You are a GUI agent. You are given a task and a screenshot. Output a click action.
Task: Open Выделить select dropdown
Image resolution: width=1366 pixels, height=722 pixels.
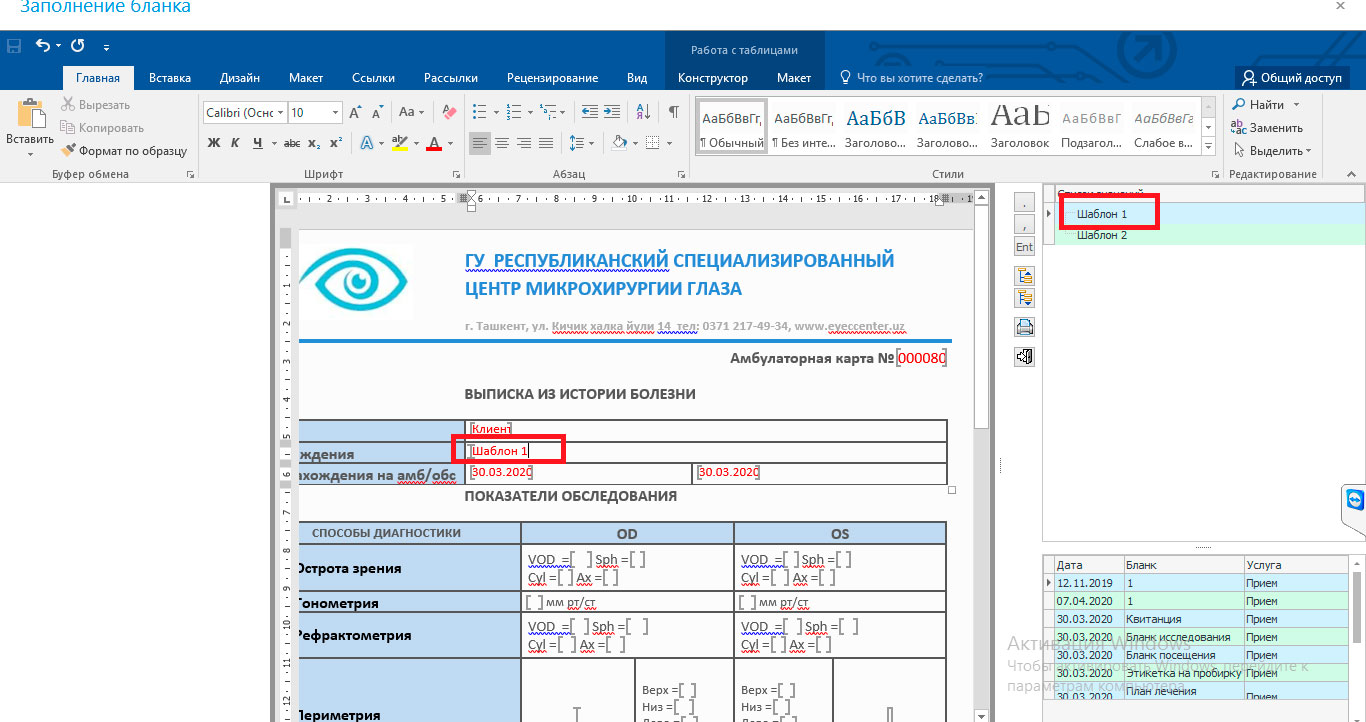coord(1272,151)
